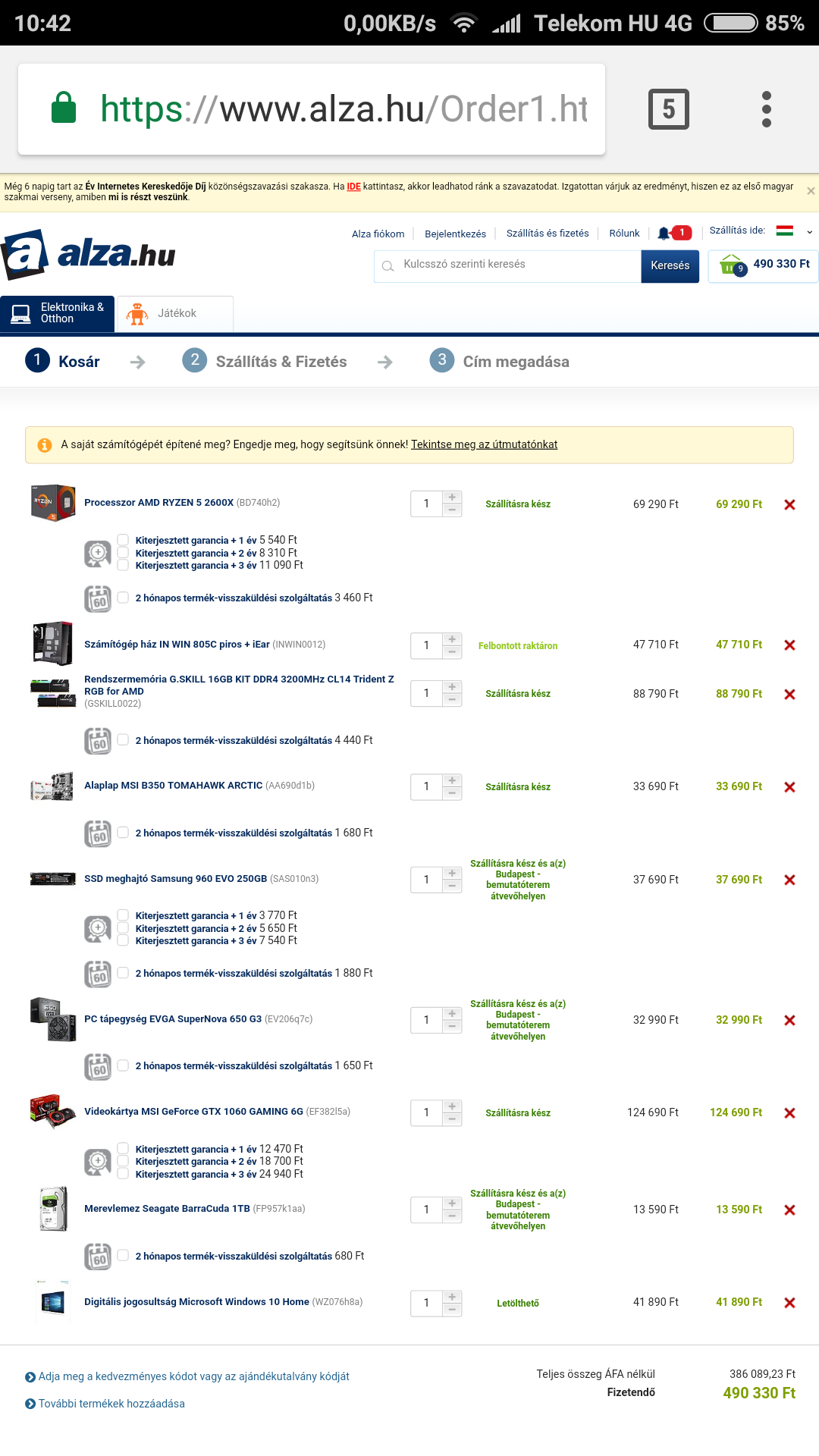The height and width of the screenshot is (1456, 819).
Task: Open Bejelentkezés login link
Action: 455,234
